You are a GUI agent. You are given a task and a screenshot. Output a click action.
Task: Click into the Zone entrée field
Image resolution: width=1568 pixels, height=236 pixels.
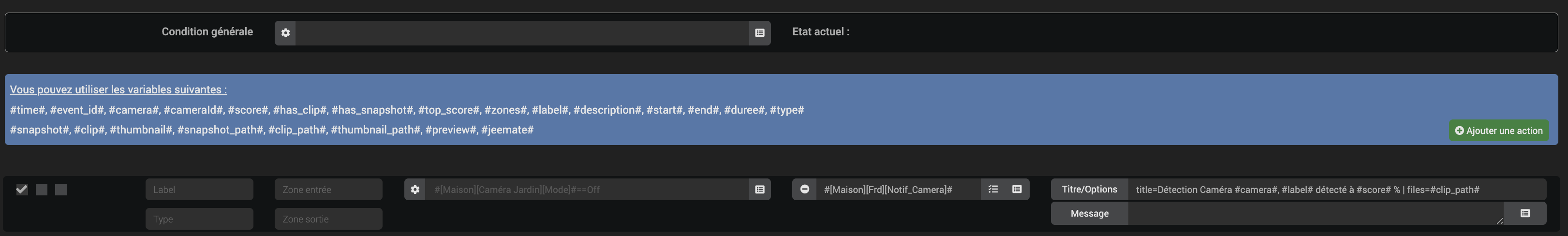[x=329, y=190]
